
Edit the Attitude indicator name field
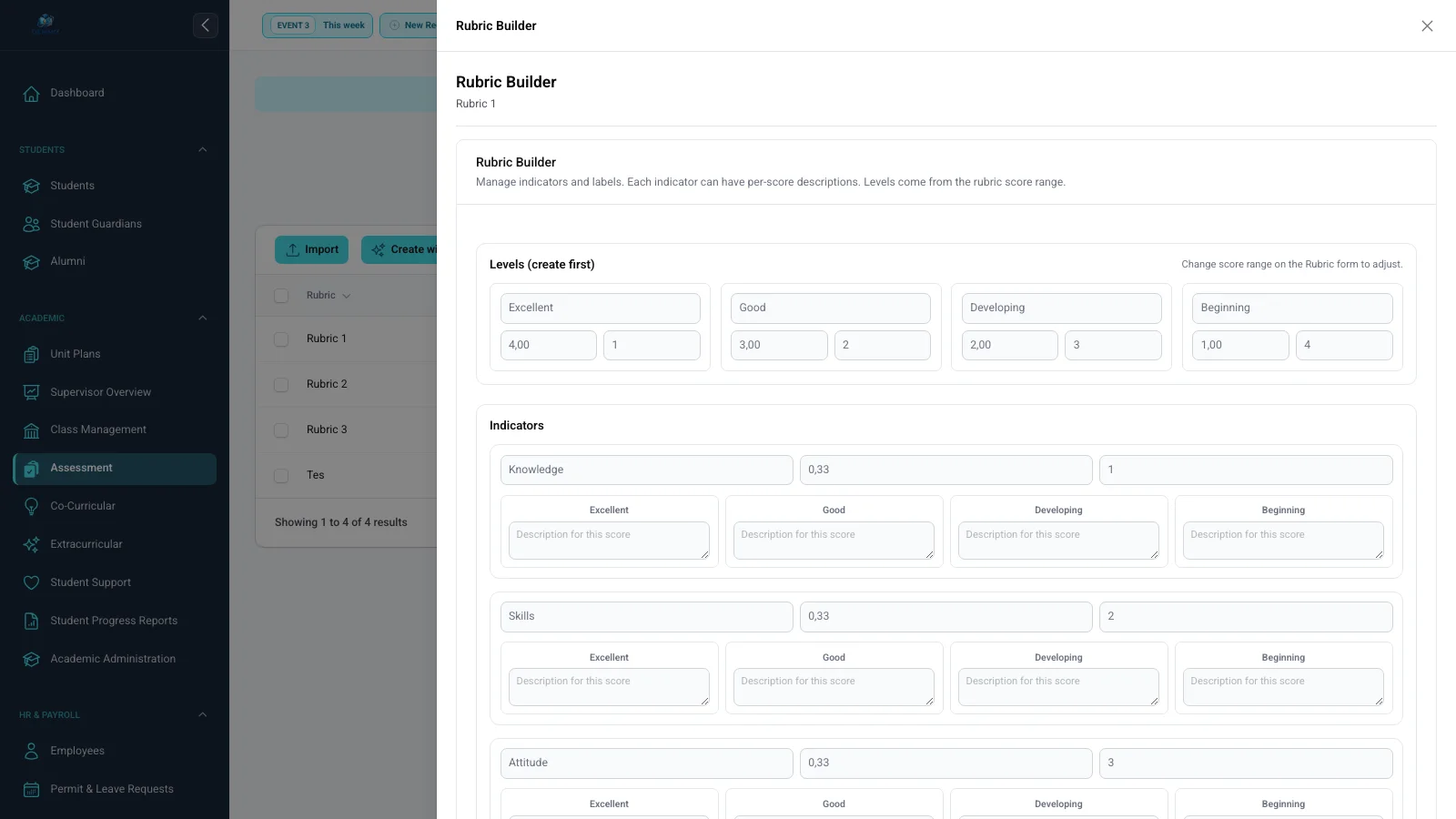647,763
